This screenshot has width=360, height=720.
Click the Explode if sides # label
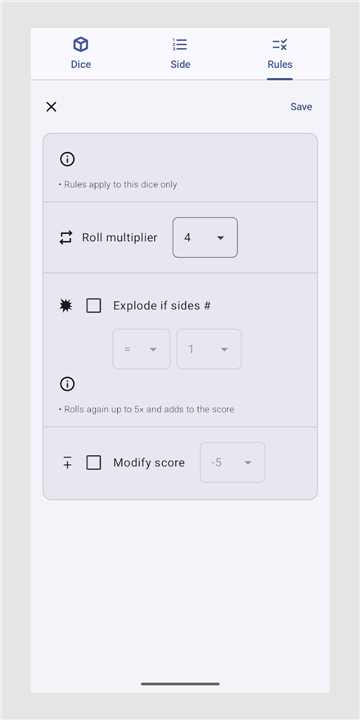162,306
